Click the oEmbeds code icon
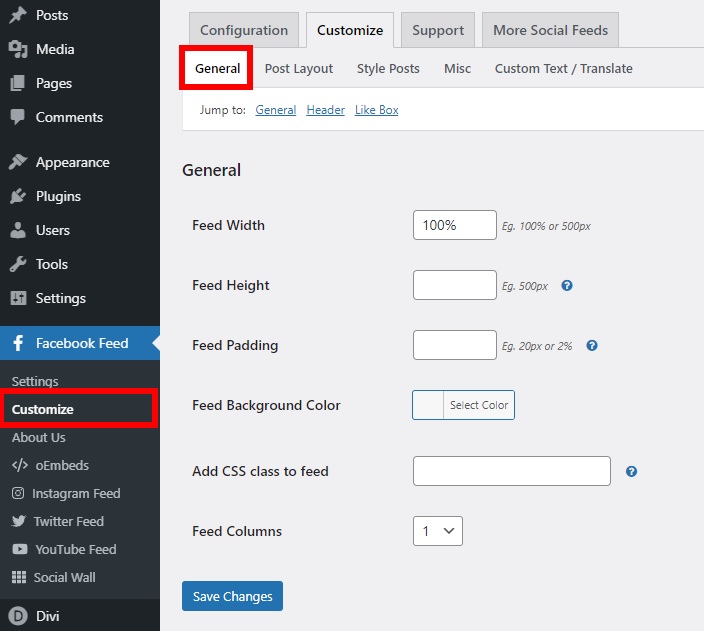Viewport: 704px width, 631px height. pyautogui.click(x=20, y=465)
